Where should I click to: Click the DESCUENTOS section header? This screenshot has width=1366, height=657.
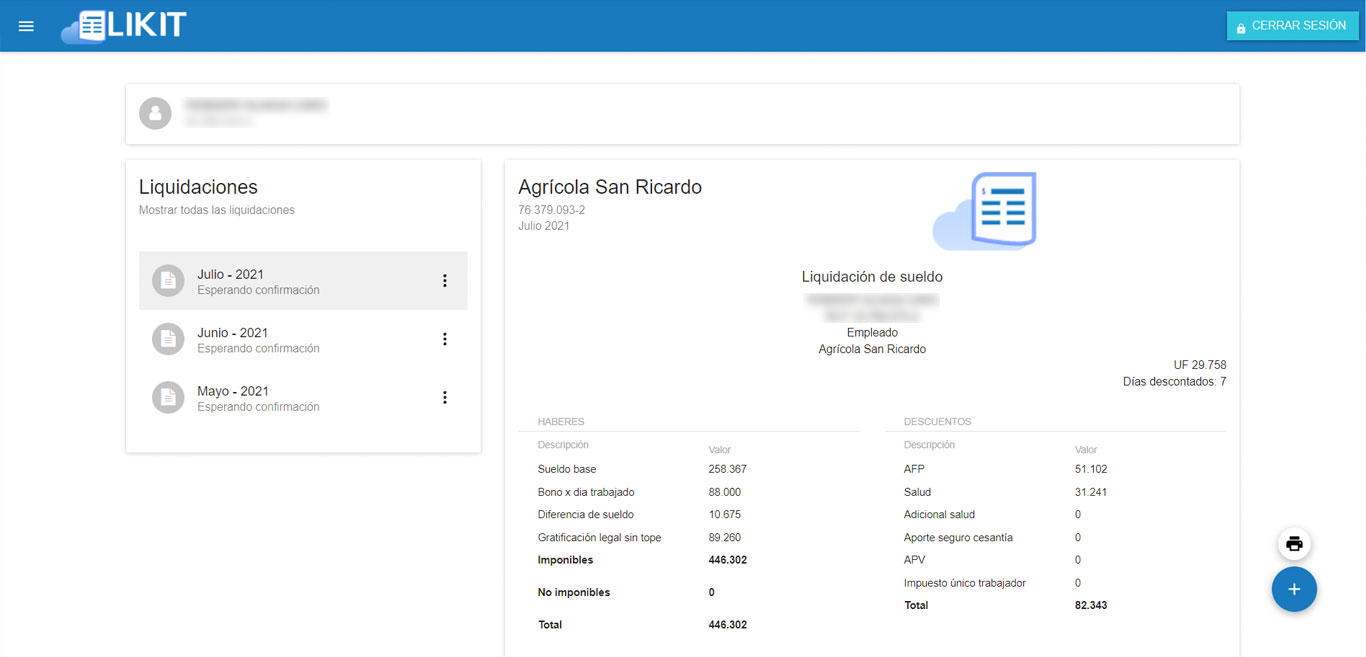(x=938, y=422)
